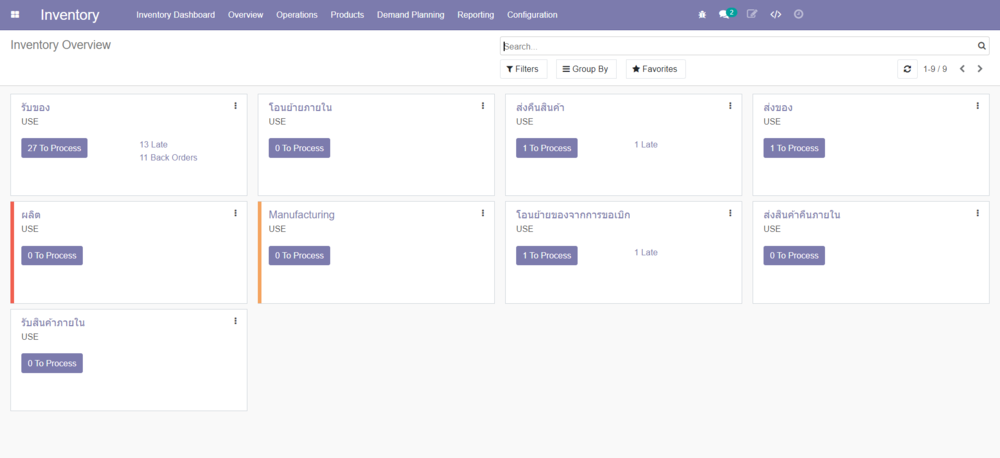This screenshot has width=1000, height=458.
Task: Expand the Favorites dropdown
Action: 656,69
